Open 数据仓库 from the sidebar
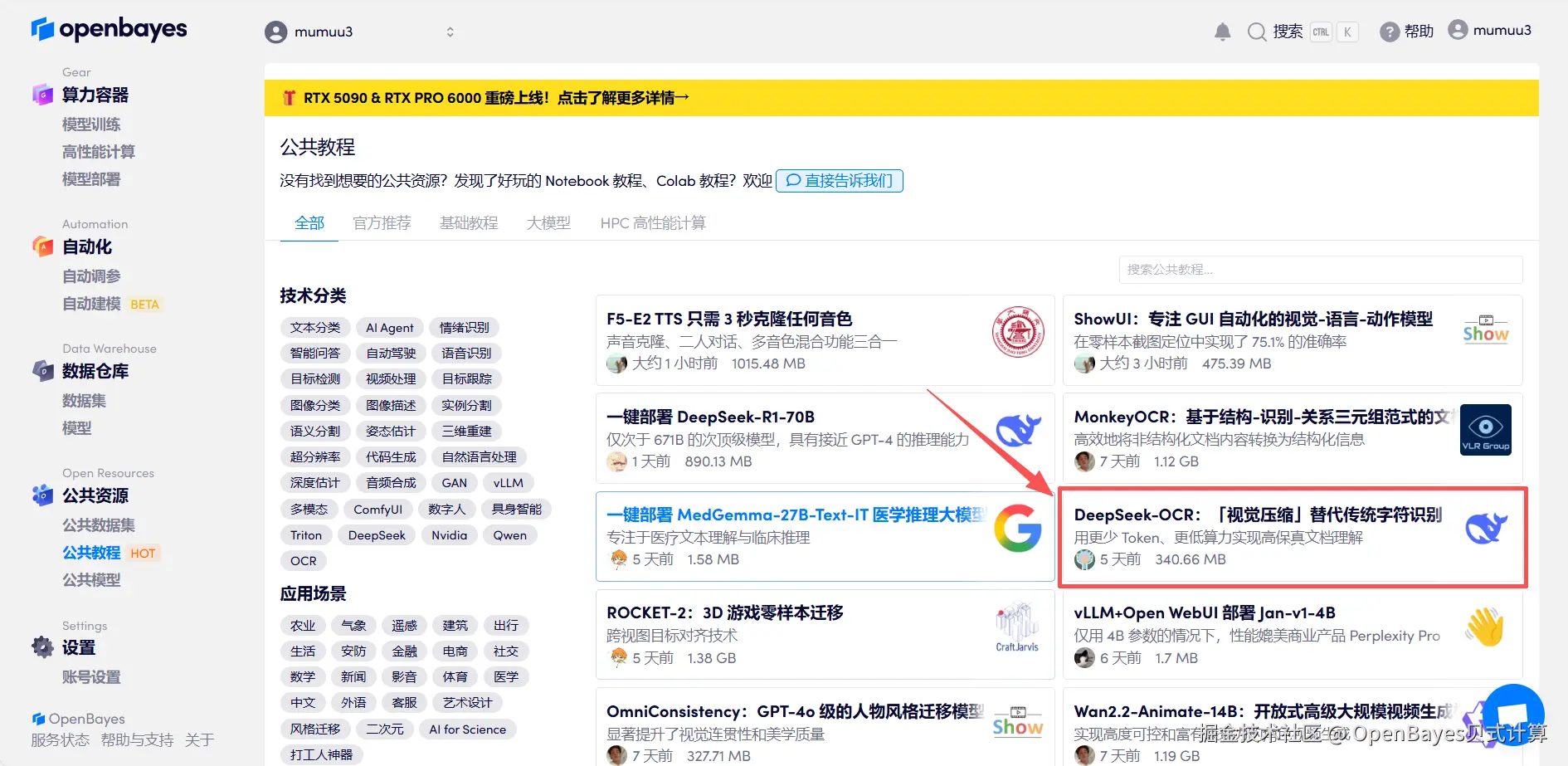Viewport: 1568px width, 766px height. click(x=94, y=371)
